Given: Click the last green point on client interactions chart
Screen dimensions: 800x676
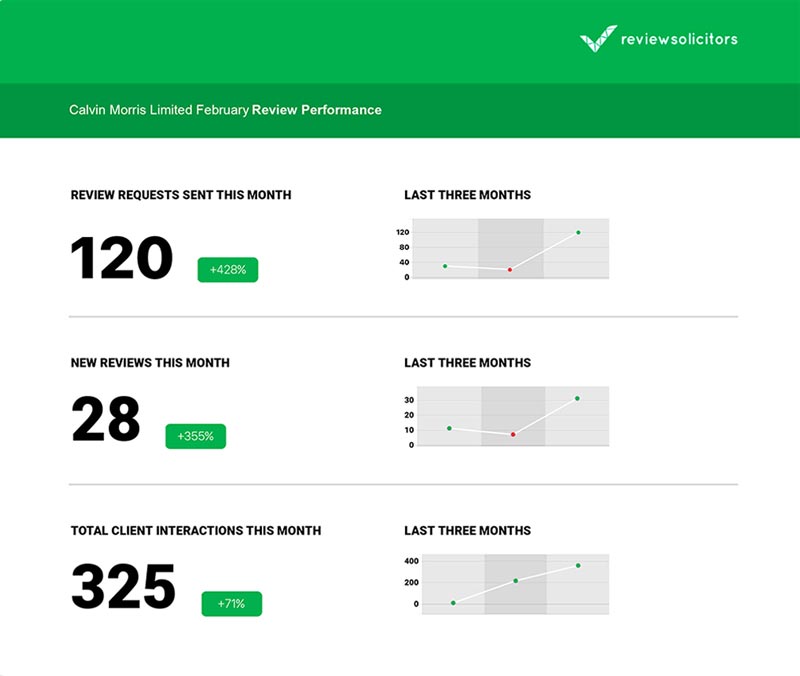Looking at the screenshot, I should (x=578, y=565).
